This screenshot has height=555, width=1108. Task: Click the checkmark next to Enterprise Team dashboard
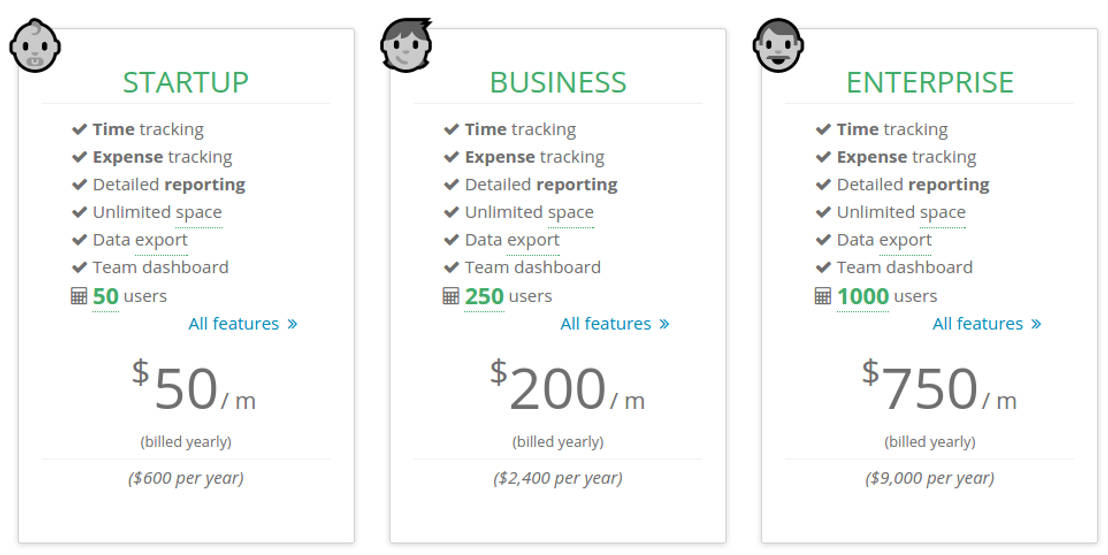click(823, 267)
